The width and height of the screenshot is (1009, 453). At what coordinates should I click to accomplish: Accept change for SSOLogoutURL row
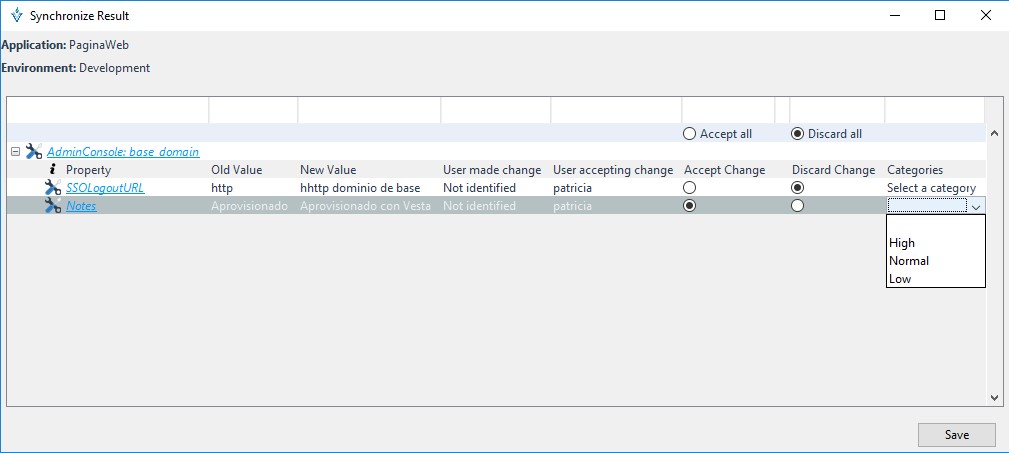[x=689, y=188]
